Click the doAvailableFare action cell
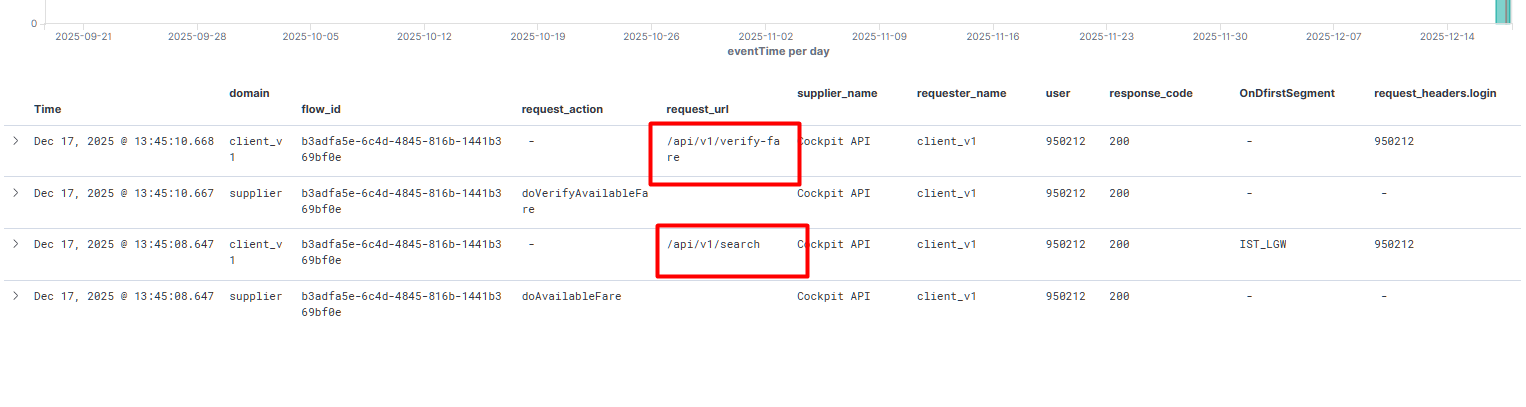The image size is (1526, 407). [571, 296]
